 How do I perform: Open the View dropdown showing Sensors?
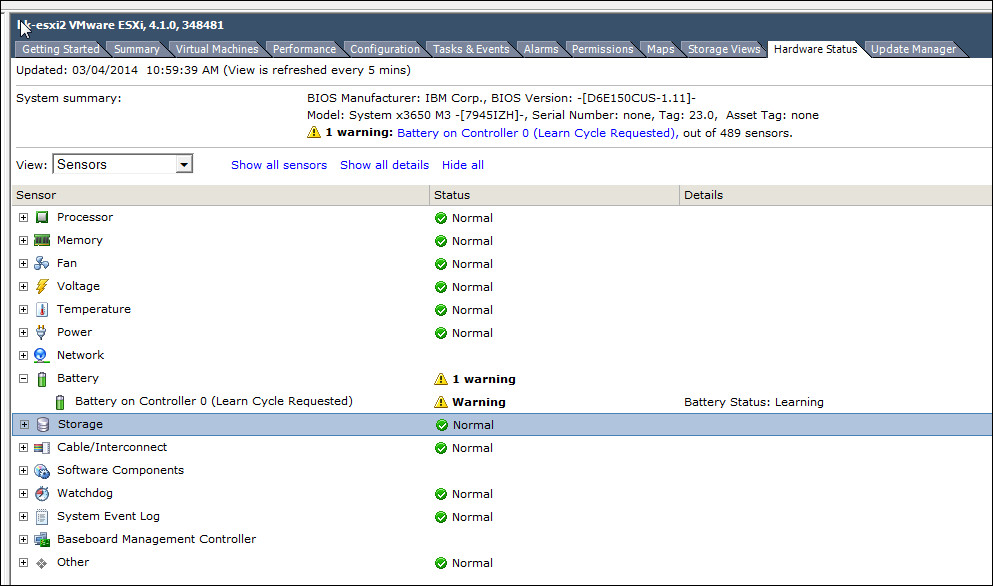tap(123, 164)
